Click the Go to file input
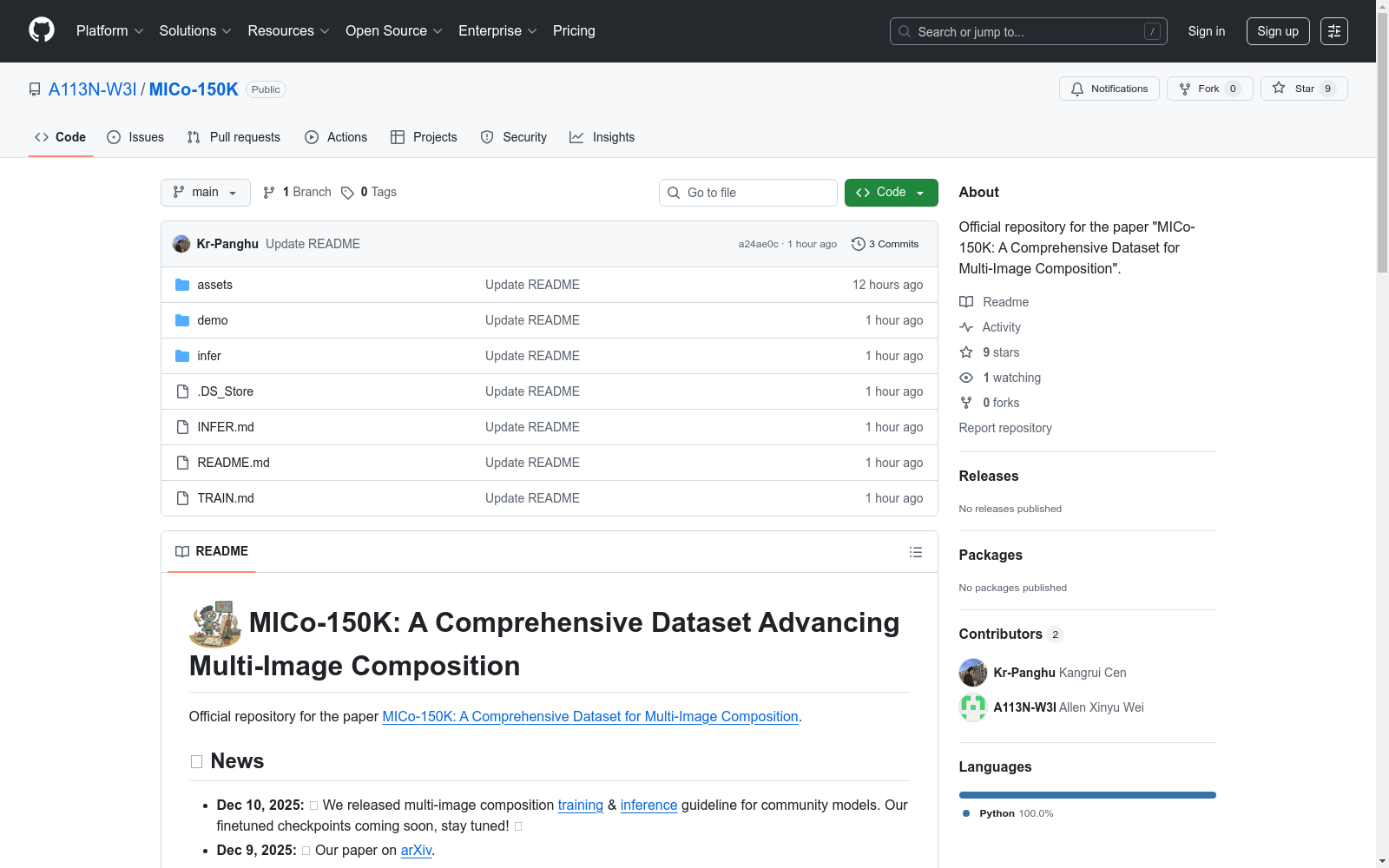1389x868 pixels. pyautogui.click(x=748, y=193)
